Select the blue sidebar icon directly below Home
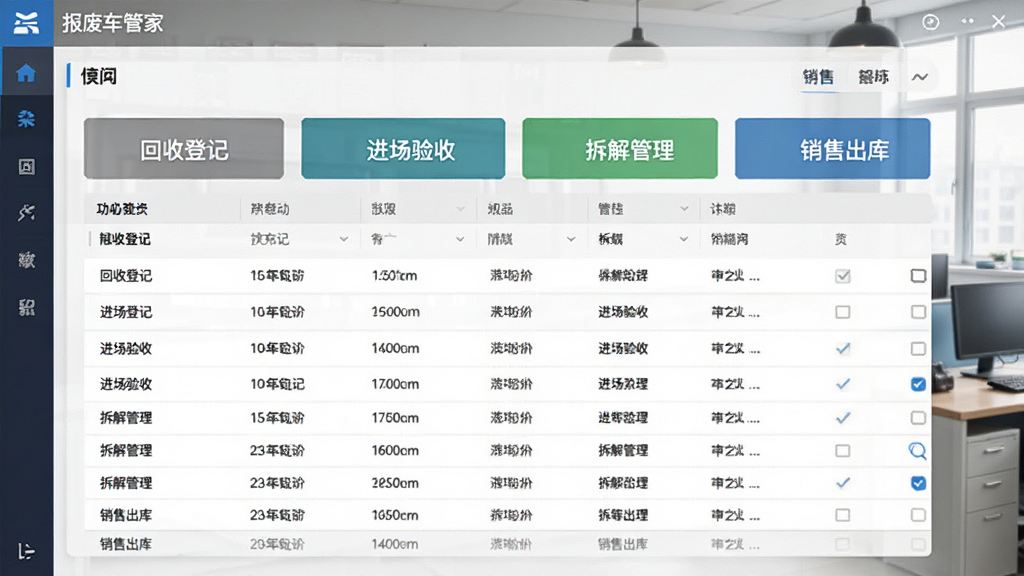This screenshot has height=576, width=1024. pos(26,119)
